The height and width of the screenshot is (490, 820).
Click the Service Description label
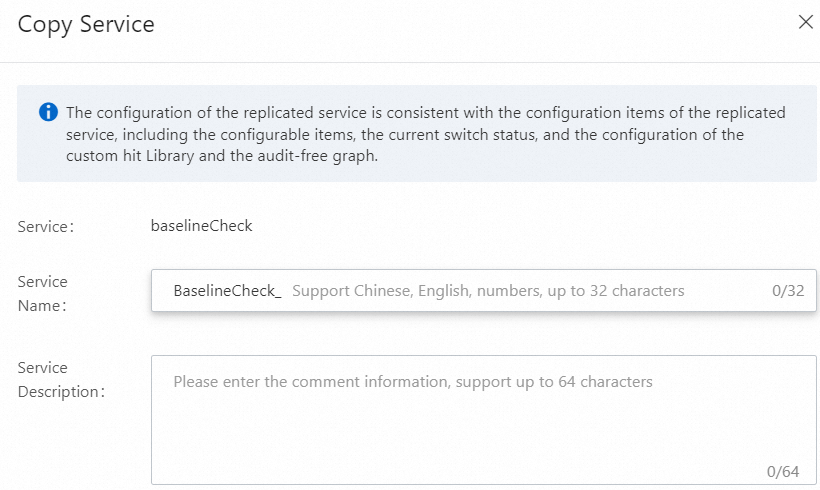[x=61, y=380]
